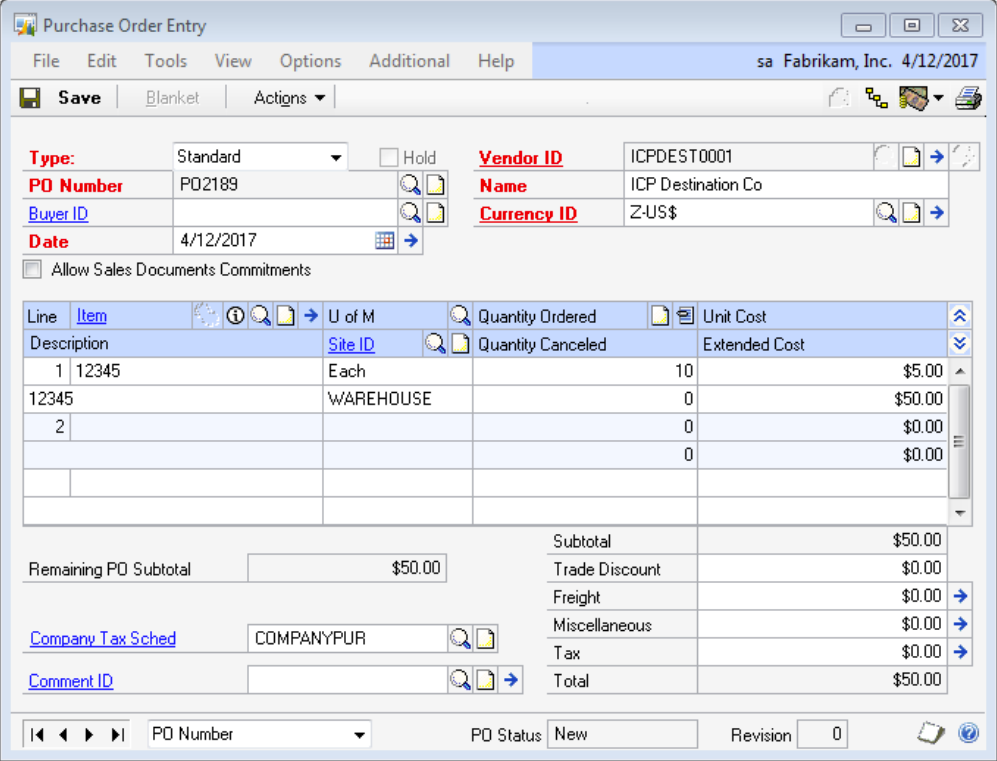The width and height of the screenshot is (997, 761).
Task: Click the printer icon in toolbar
Action: point(967,98)
